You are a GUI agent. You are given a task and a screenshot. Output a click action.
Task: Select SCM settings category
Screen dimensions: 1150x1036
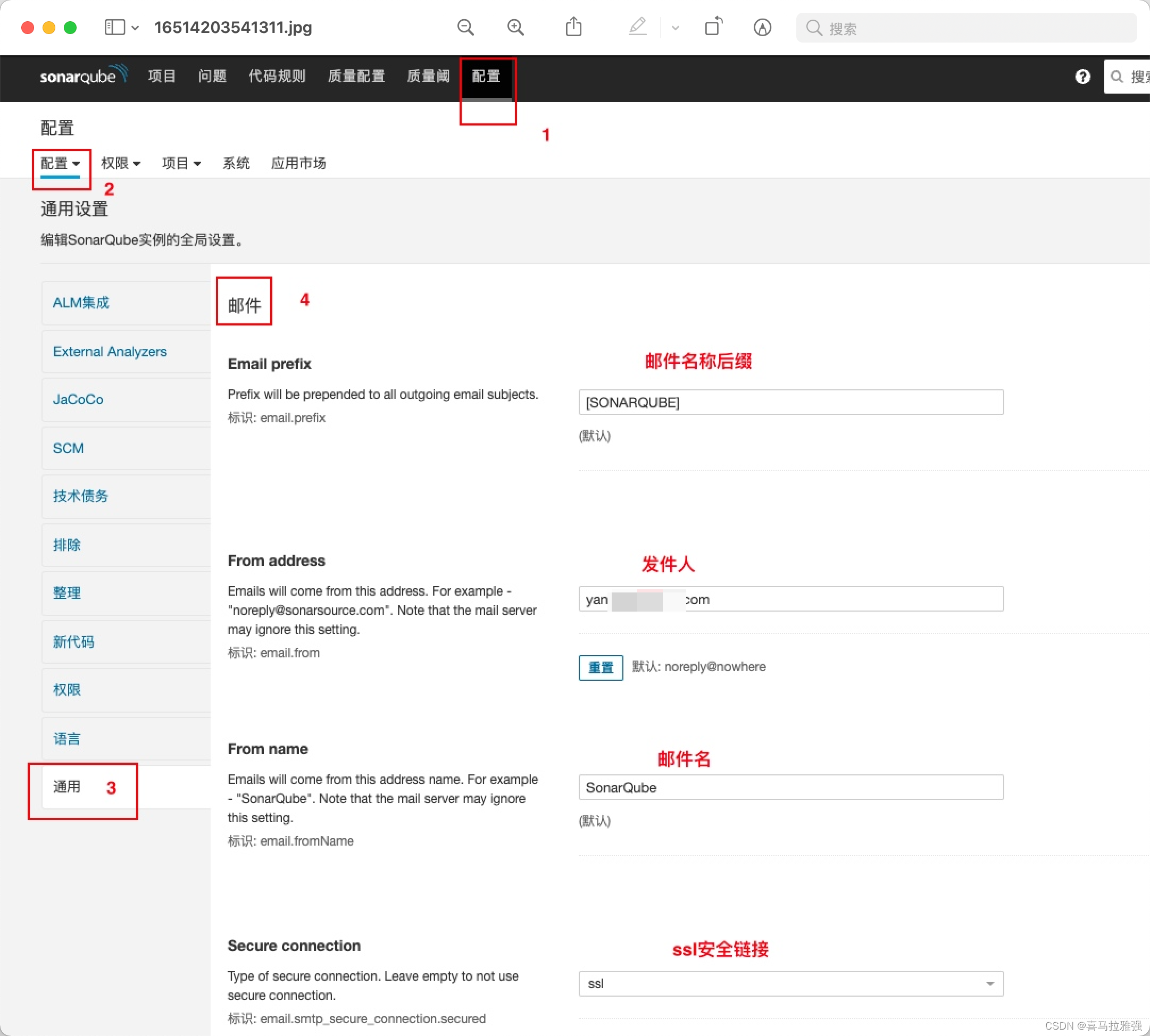[126, 448]
